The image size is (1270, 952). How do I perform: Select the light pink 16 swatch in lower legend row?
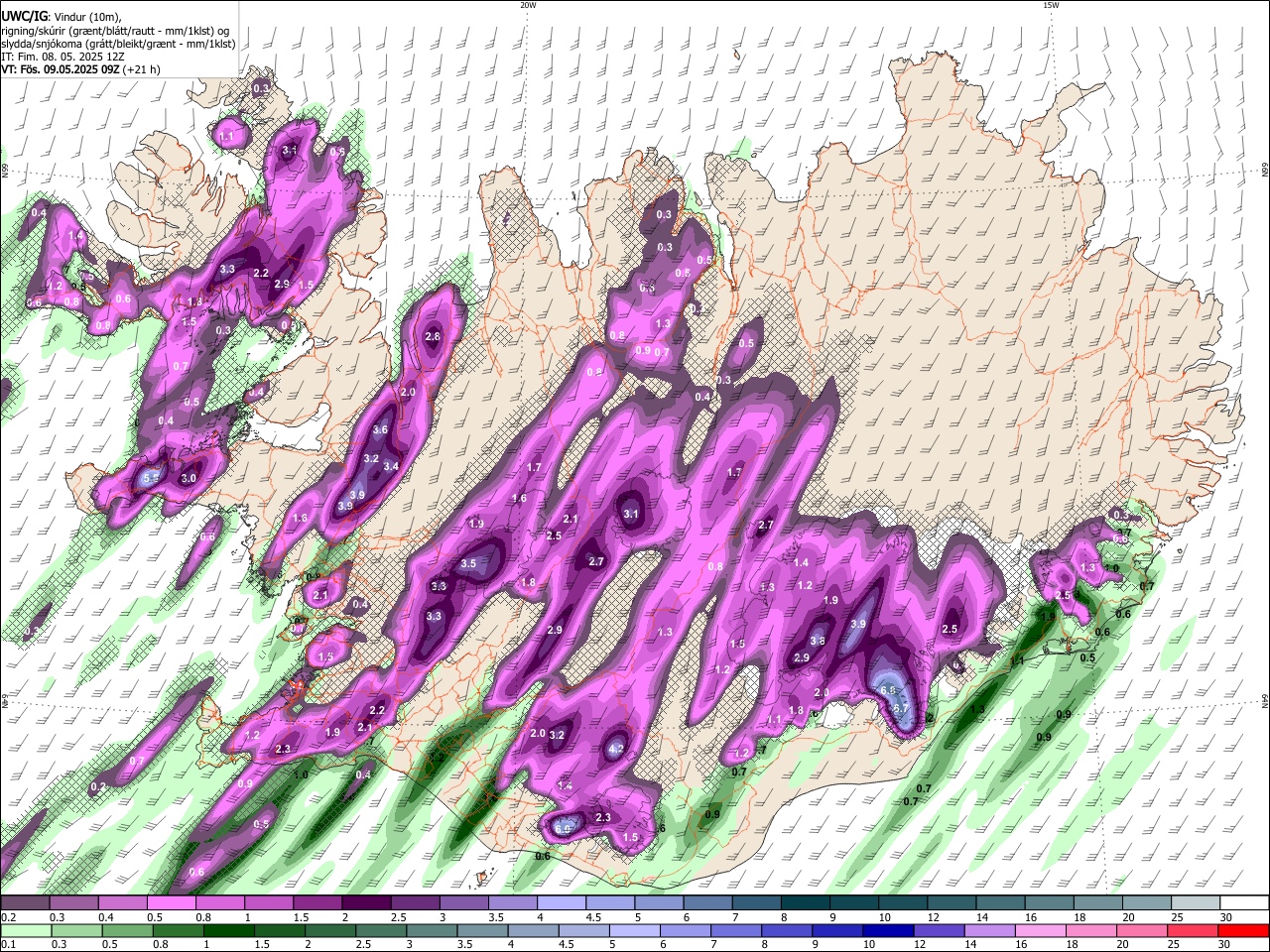pos(1038,930)
